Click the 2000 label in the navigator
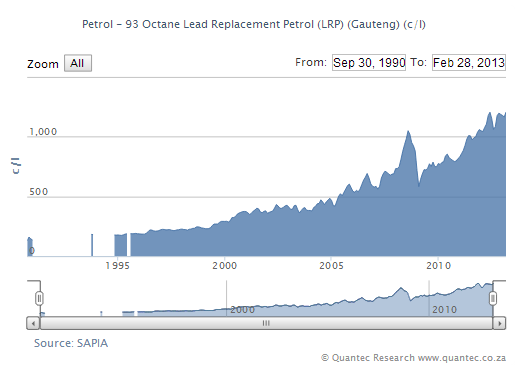Viewport: 521px width, 376px height. pos(242,310)
